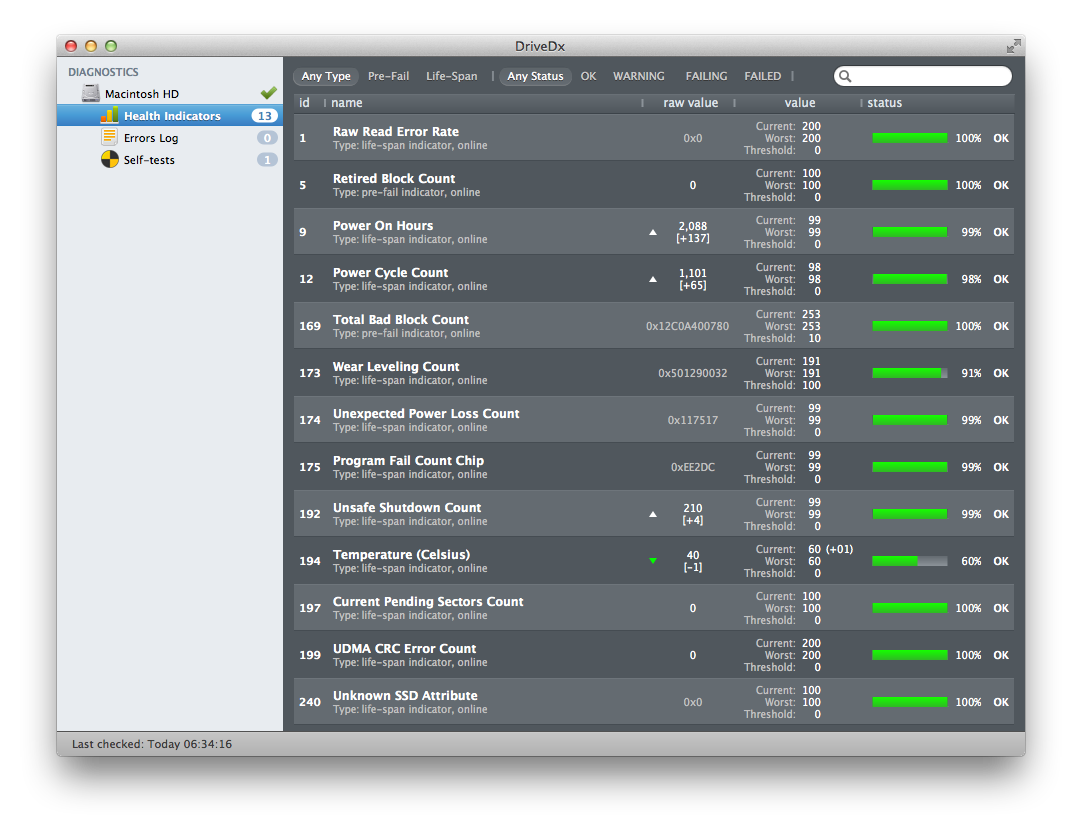
Task: Select the Temperature (Celsius) row
Action: [x=654, y=560]
